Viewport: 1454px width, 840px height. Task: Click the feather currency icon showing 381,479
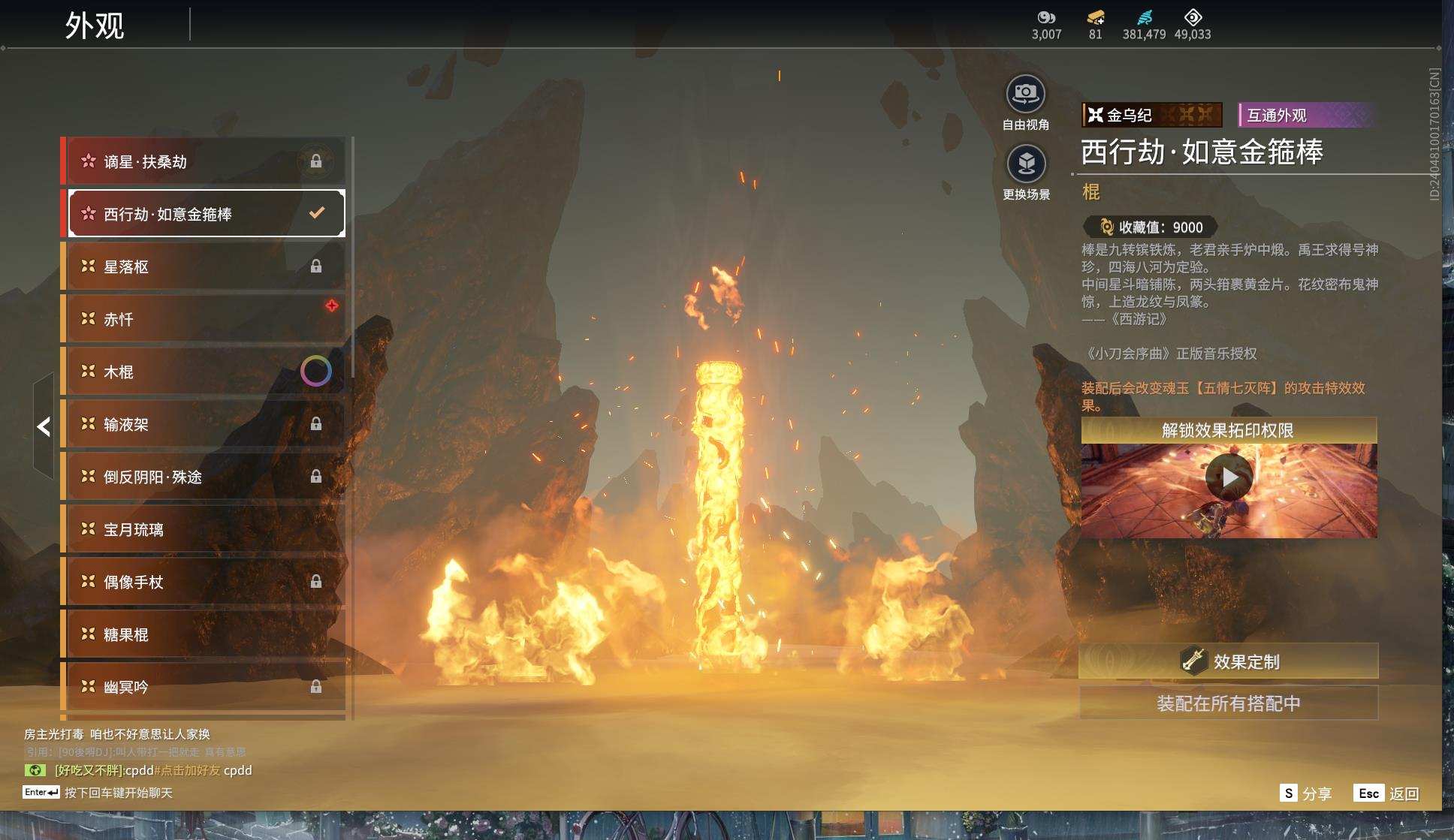click(1145, 17)
